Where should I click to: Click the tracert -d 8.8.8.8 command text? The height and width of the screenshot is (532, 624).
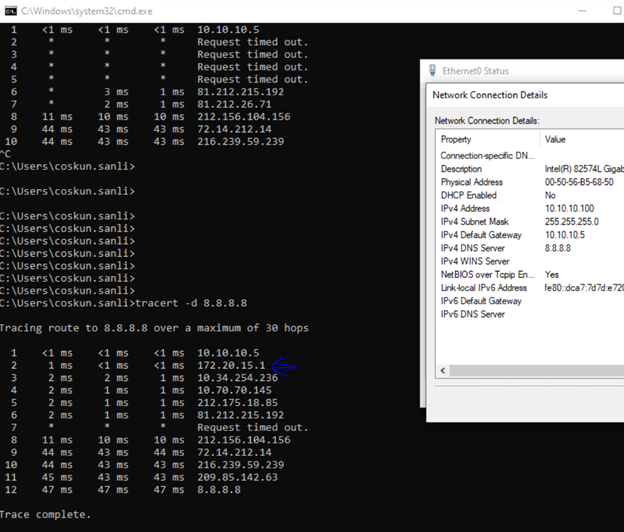tap(191, 303)
